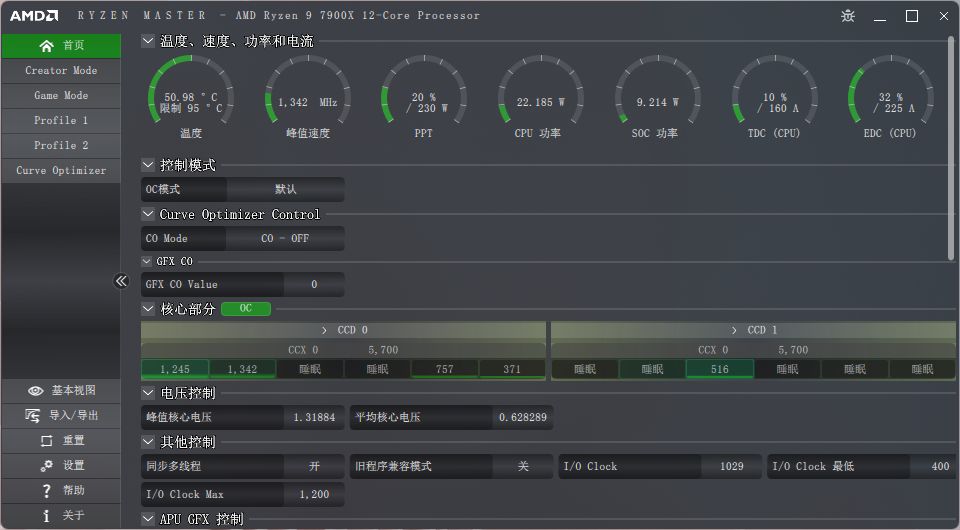960x530 pixels.
Task: Collapse the 控制模式 section
Action: [148, 165]
